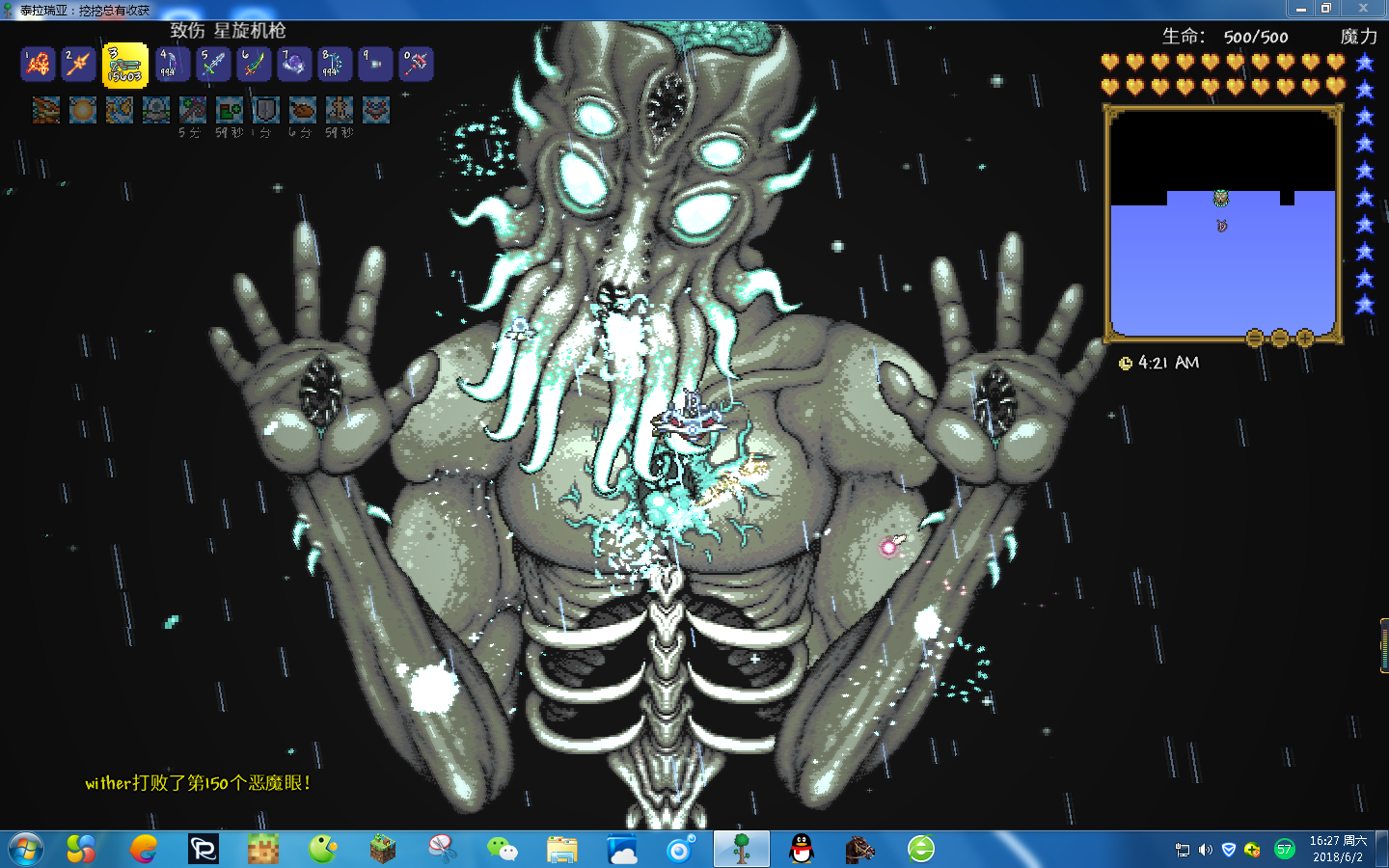Viewport: 1389px width, 868px height.
Task: Open File Explorer folder in taskbar
Action: pyautogui.click(x=562, y=850)
